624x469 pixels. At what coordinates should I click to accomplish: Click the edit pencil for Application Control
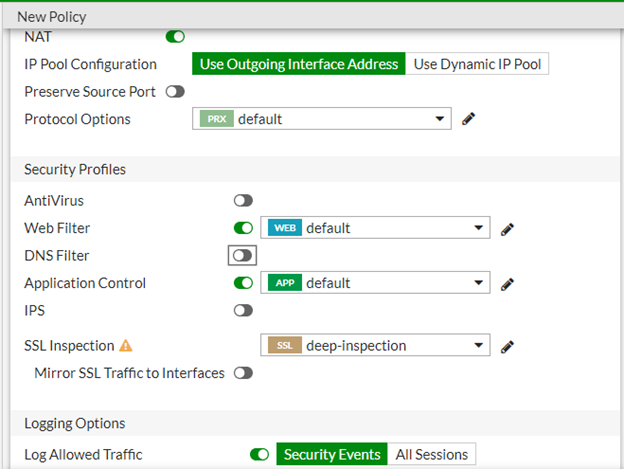click(507, 283)
